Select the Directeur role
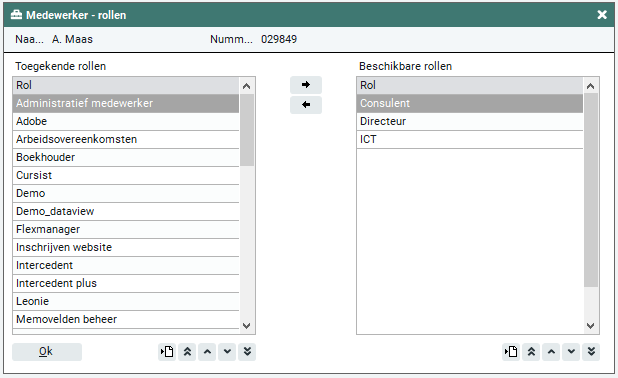The height and width of the screenshot is (378, 618). [470, 121]
